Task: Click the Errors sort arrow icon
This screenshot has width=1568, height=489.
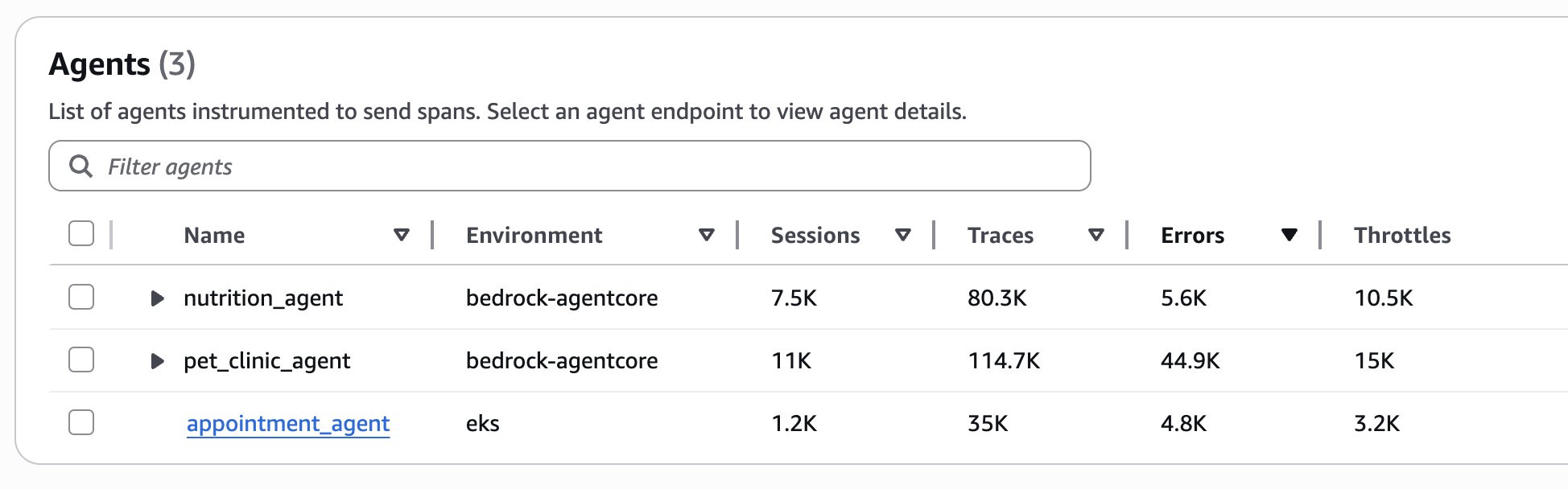Action: coord(1289,234)
